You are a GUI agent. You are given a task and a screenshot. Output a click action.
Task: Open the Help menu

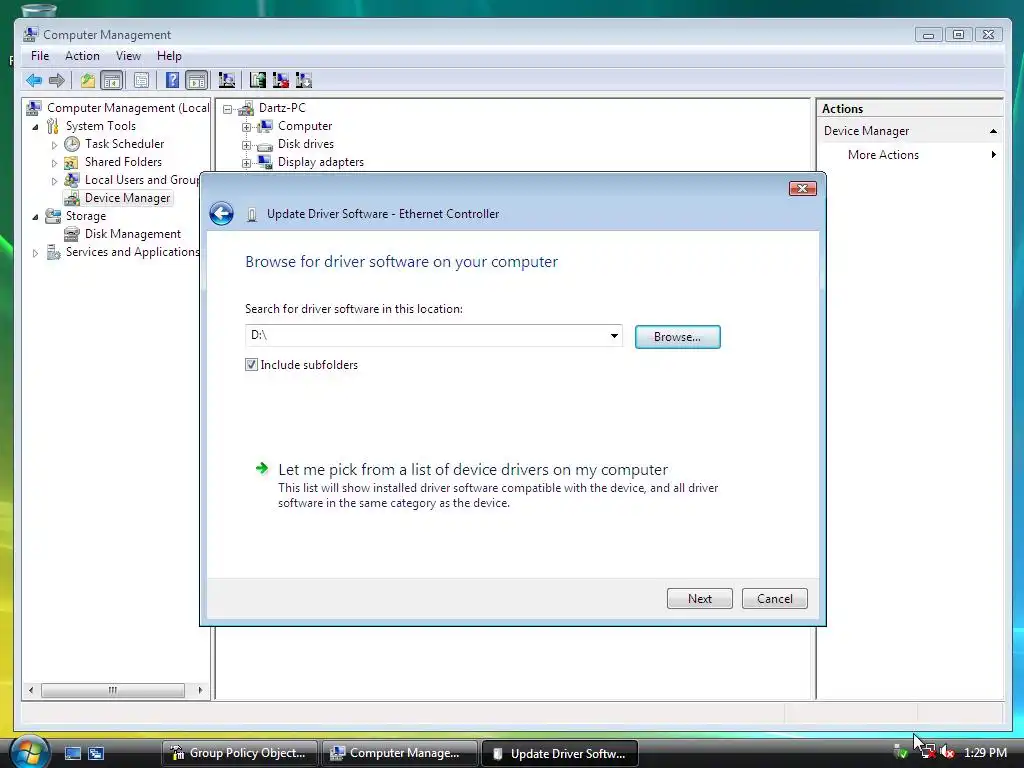[169, 56]
